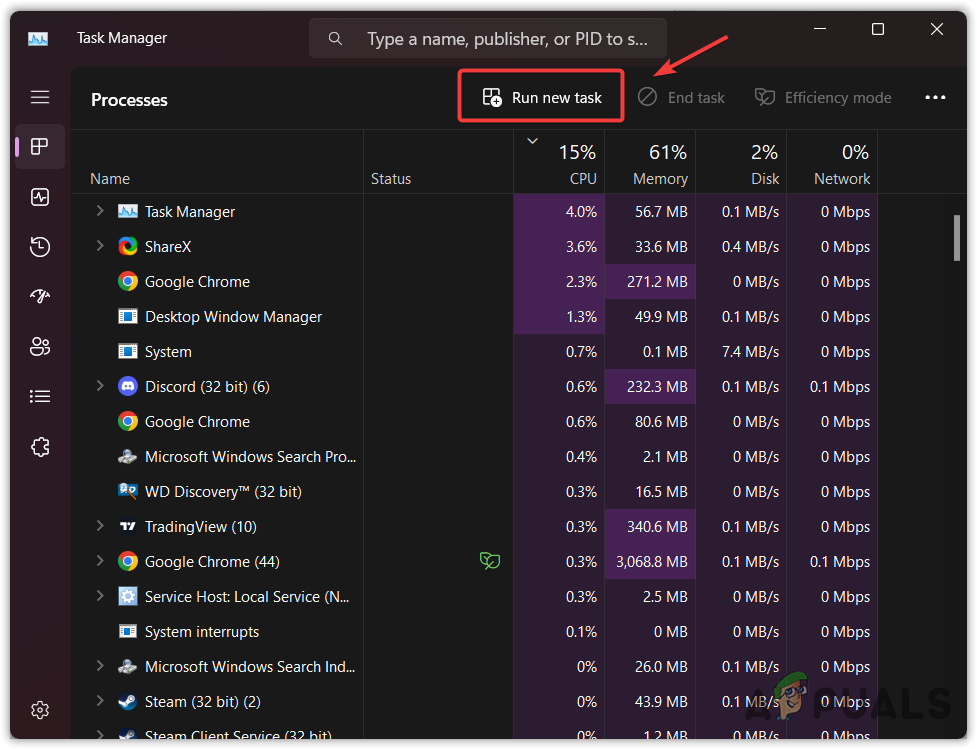Viewport: 977px width, 749px height.
Task: Open the Startup apps page icon
Action: click(x=40, y=297)
